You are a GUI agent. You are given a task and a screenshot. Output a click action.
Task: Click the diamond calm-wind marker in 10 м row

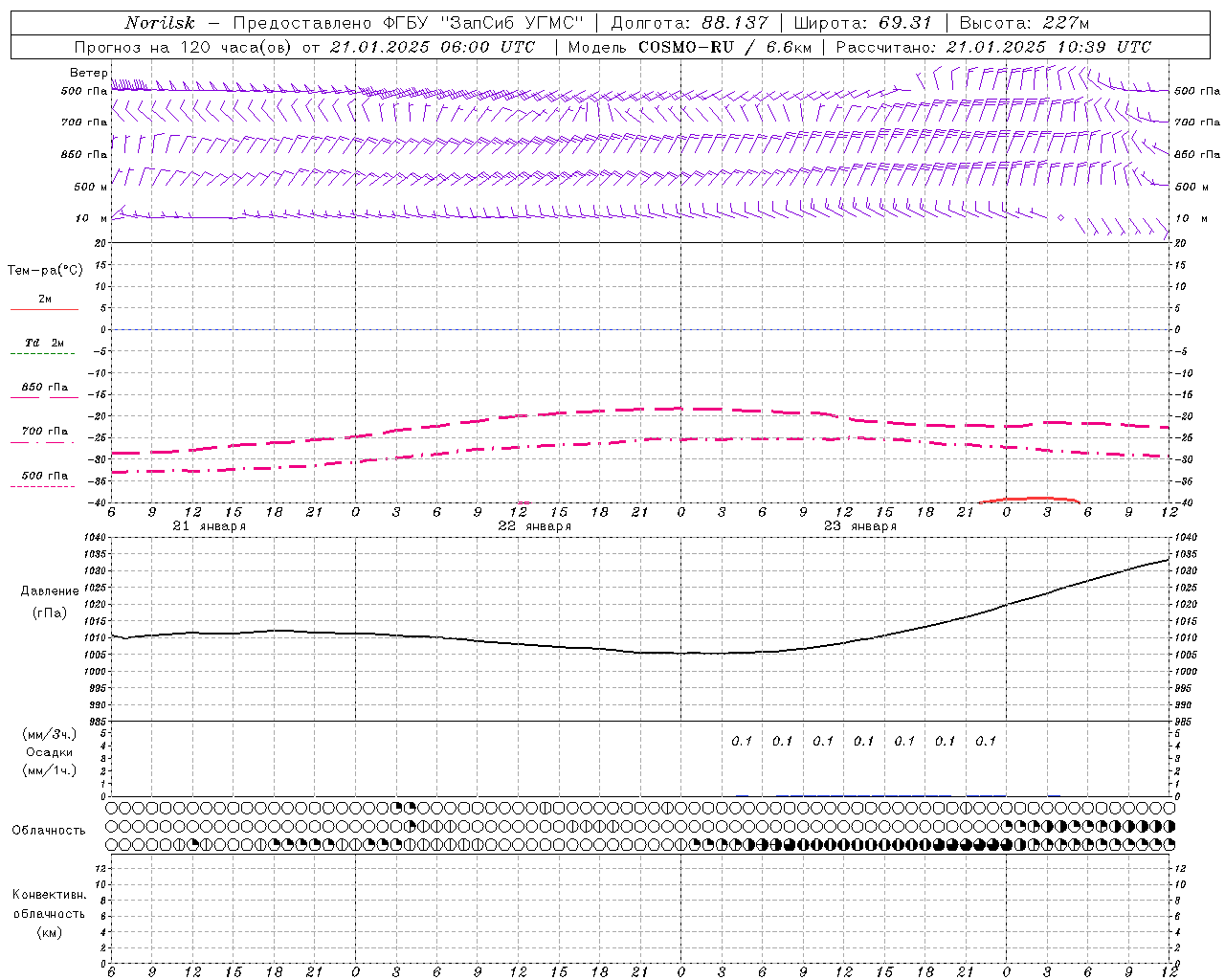pos(1060,218)
